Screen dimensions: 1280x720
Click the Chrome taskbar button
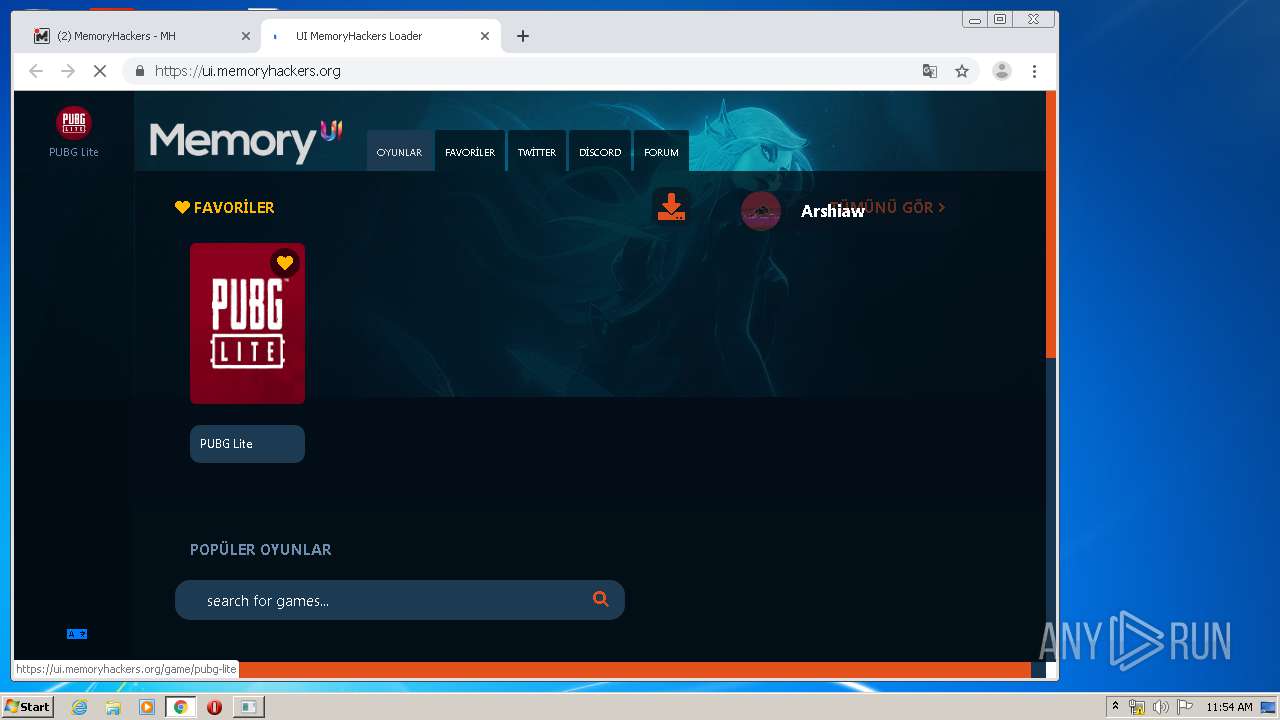[x=181, y=707]
